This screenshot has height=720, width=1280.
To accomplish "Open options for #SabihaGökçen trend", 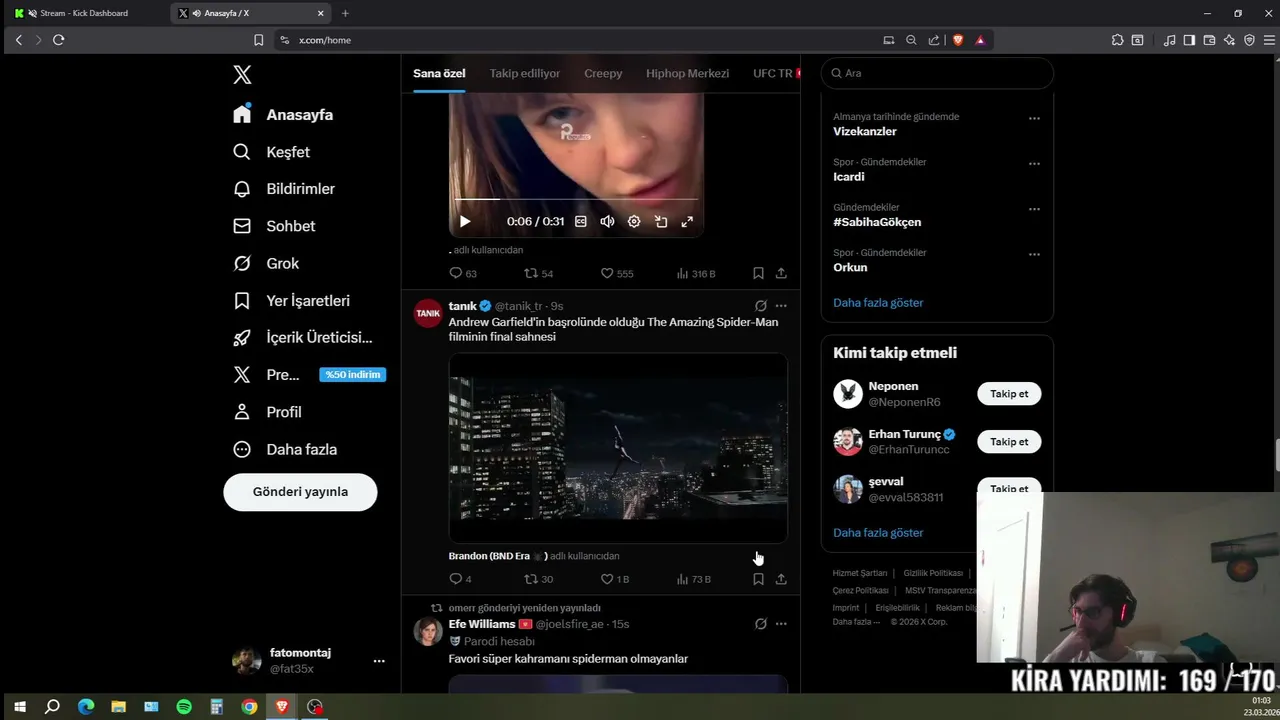I will 1034,209.
